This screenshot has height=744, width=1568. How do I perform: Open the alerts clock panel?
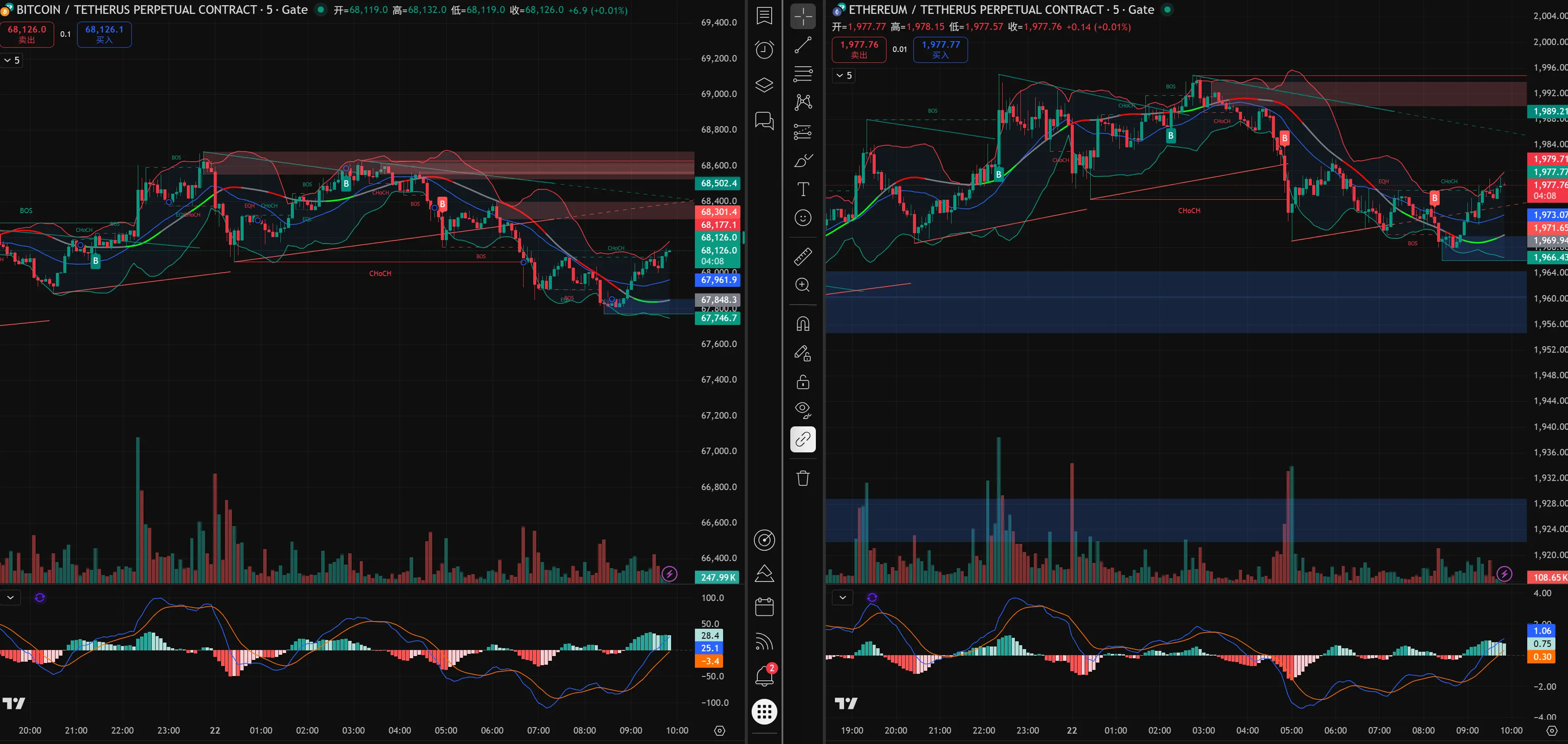click(x=764, y=50)
